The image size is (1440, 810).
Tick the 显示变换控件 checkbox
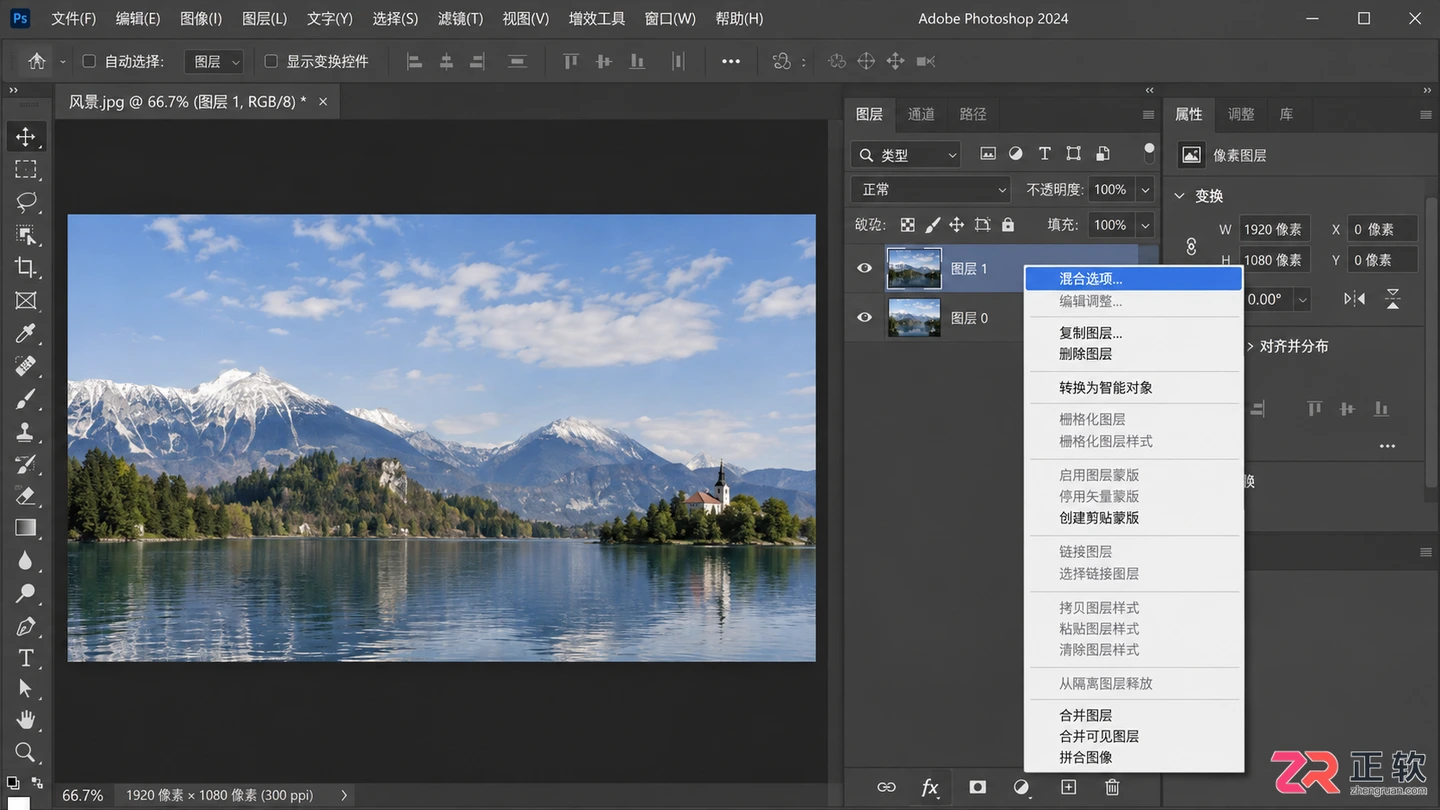point(270,61)
